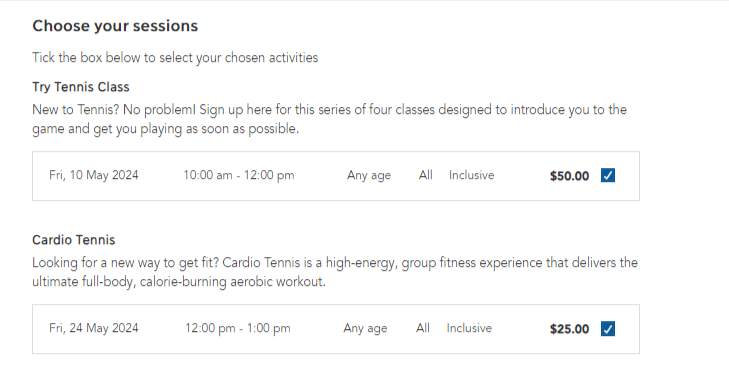Click All in the Cardio Tennis session row
The height and width of the screenshot is (367, 729).
423,328
